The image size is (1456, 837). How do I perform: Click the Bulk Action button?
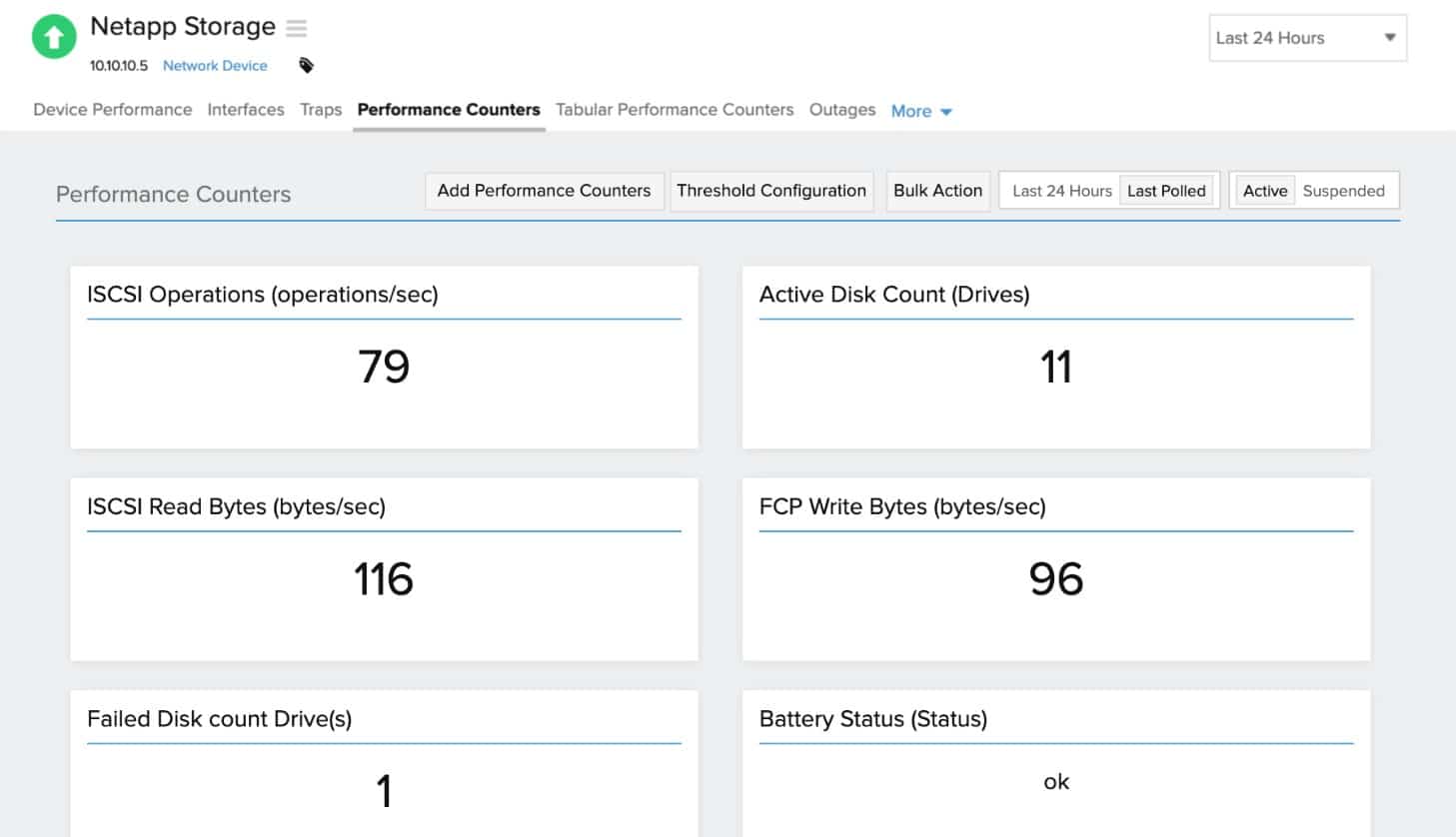point(937,191)
